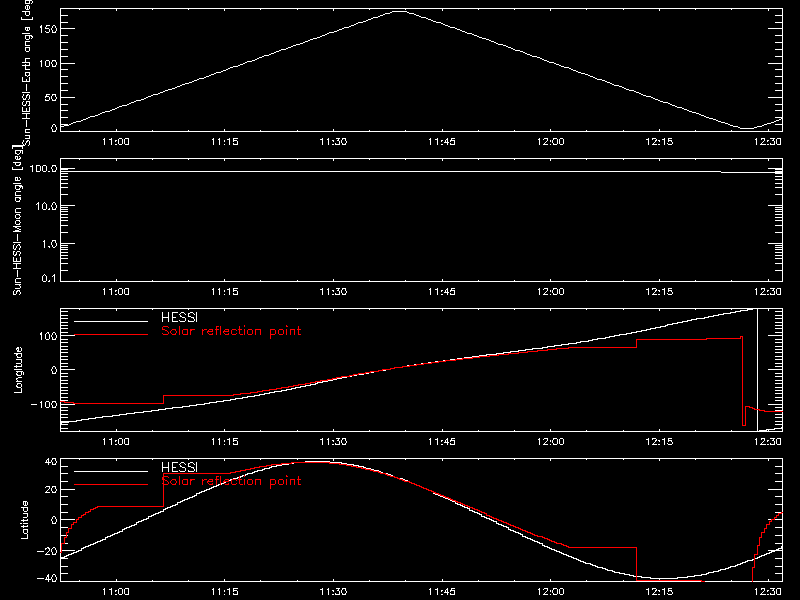Click the 0.1 tick on Moon angle axis
800x600 pixels.
pos(49,279)
